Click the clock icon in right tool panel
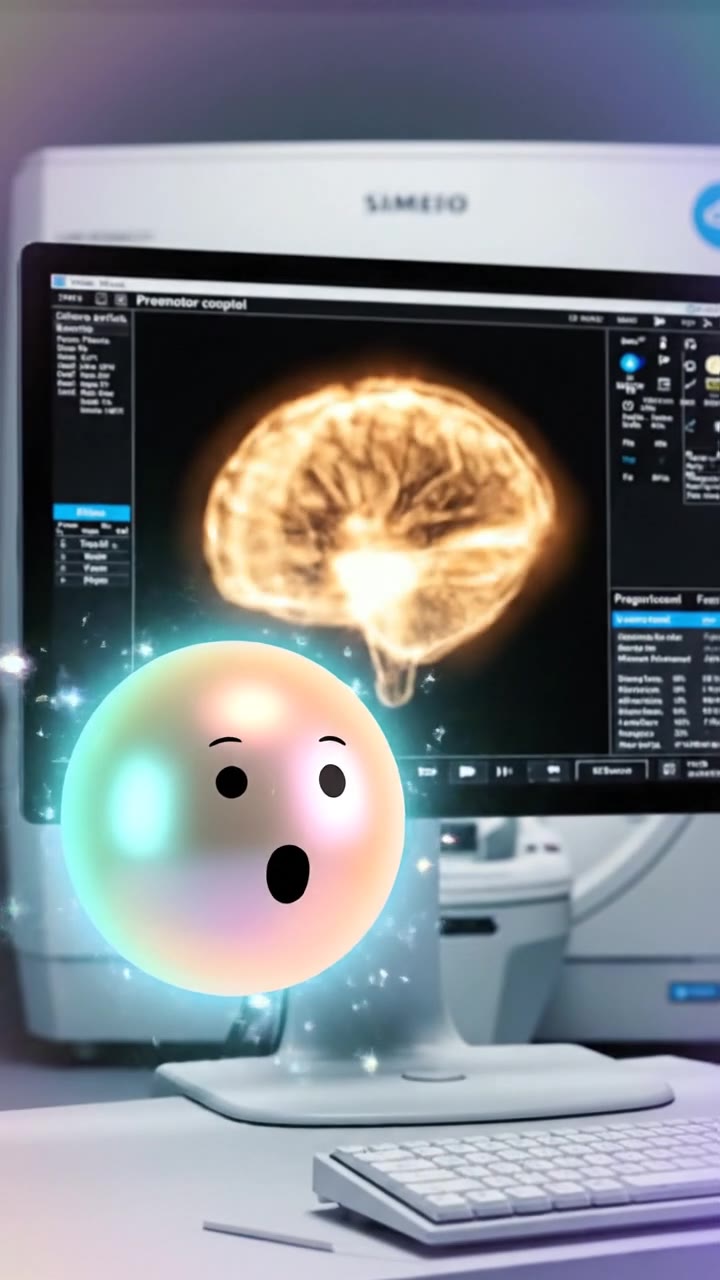The height and width of the screenshot is (1280, 720). 628,405
